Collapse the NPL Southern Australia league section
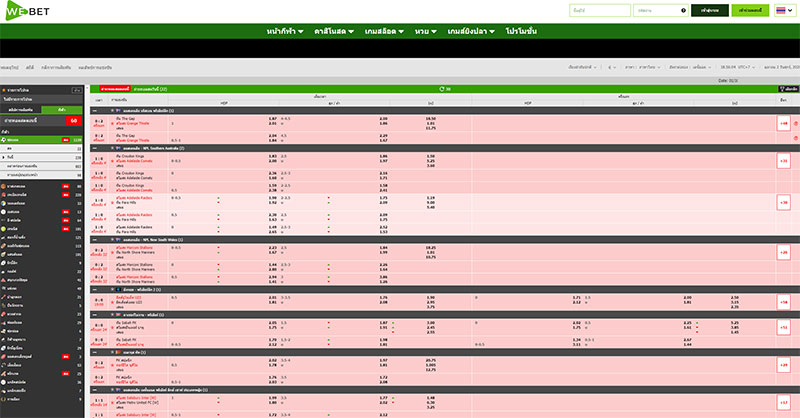The image size is (800, 418). click(x=95, y=148)
